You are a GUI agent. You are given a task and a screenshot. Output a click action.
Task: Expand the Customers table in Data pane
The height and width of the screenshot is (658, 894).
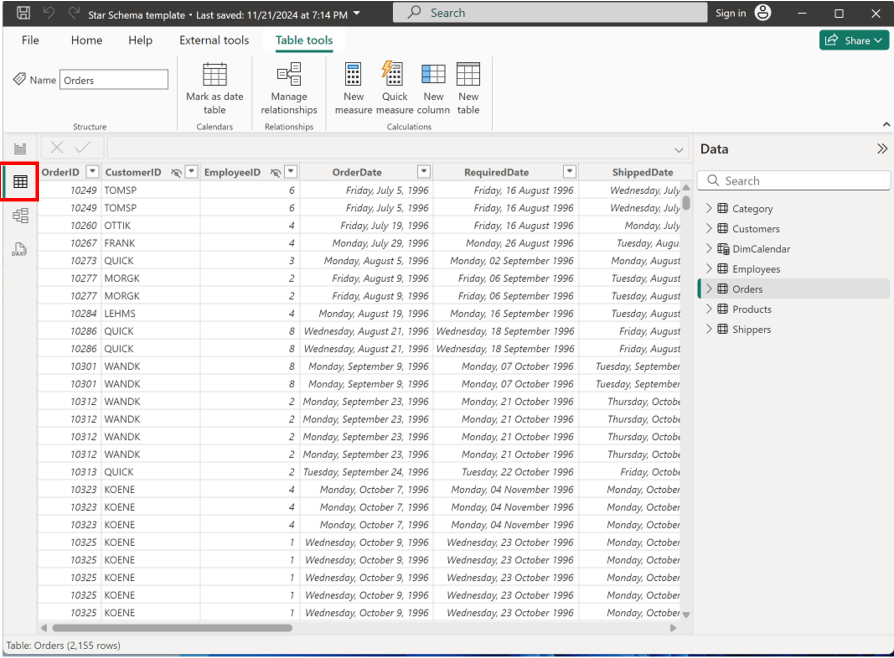pos(709,229)
